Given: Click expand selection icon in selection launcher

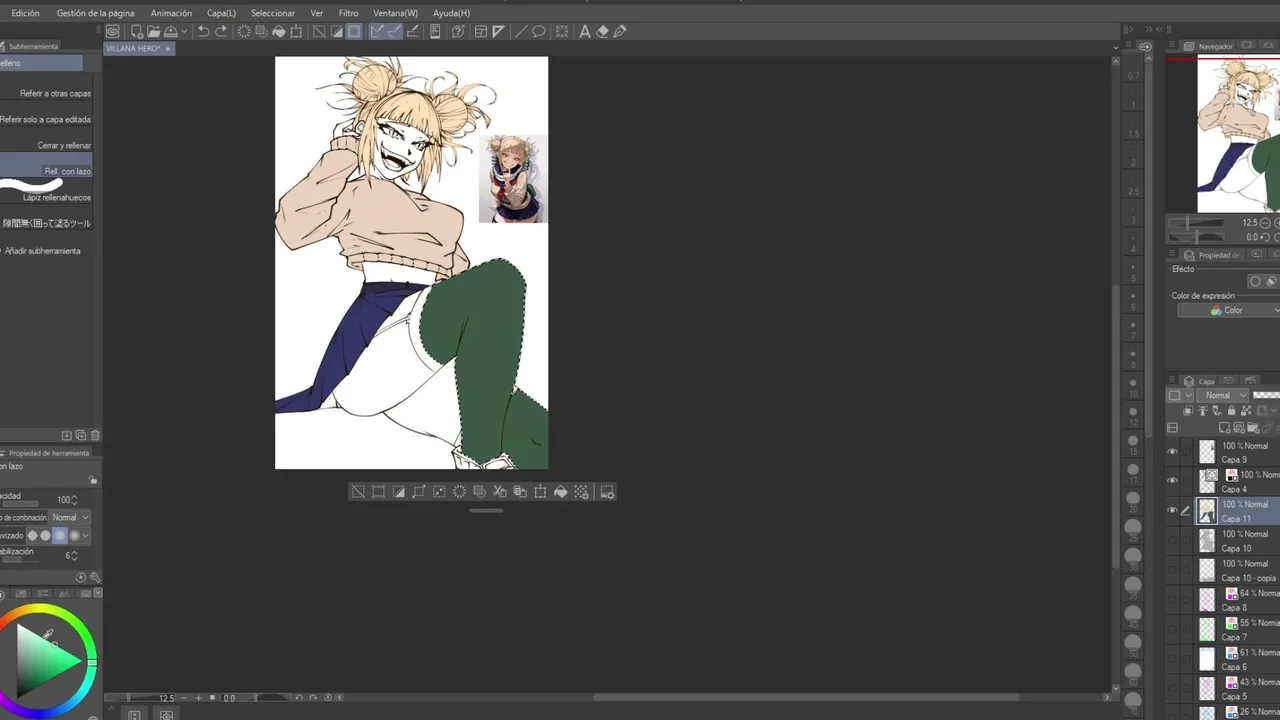Looking at the screenshot, I should pos(419,491).
